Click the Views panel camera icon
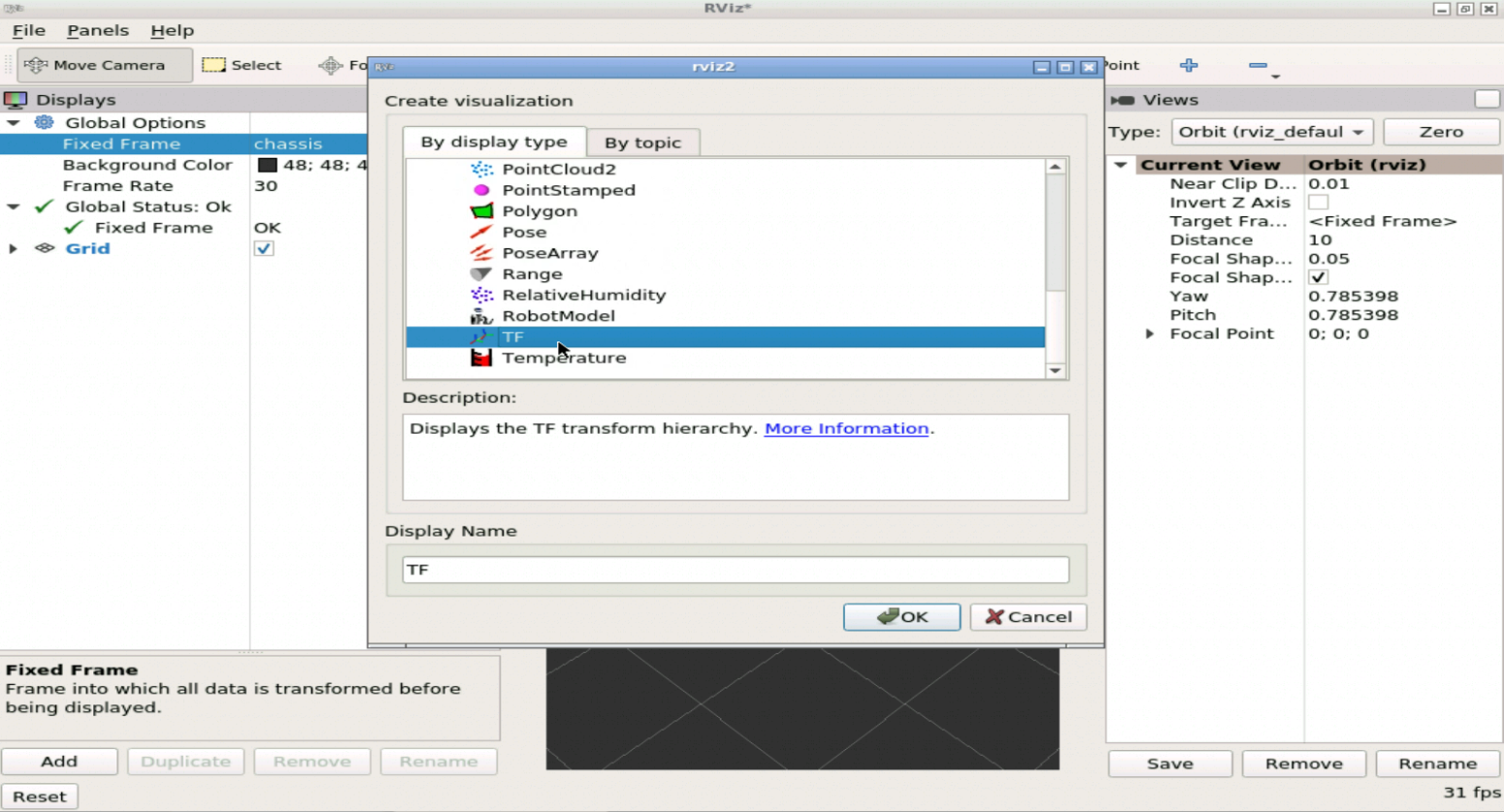This screenshot has width=1504, height=812. point(1123,100)
